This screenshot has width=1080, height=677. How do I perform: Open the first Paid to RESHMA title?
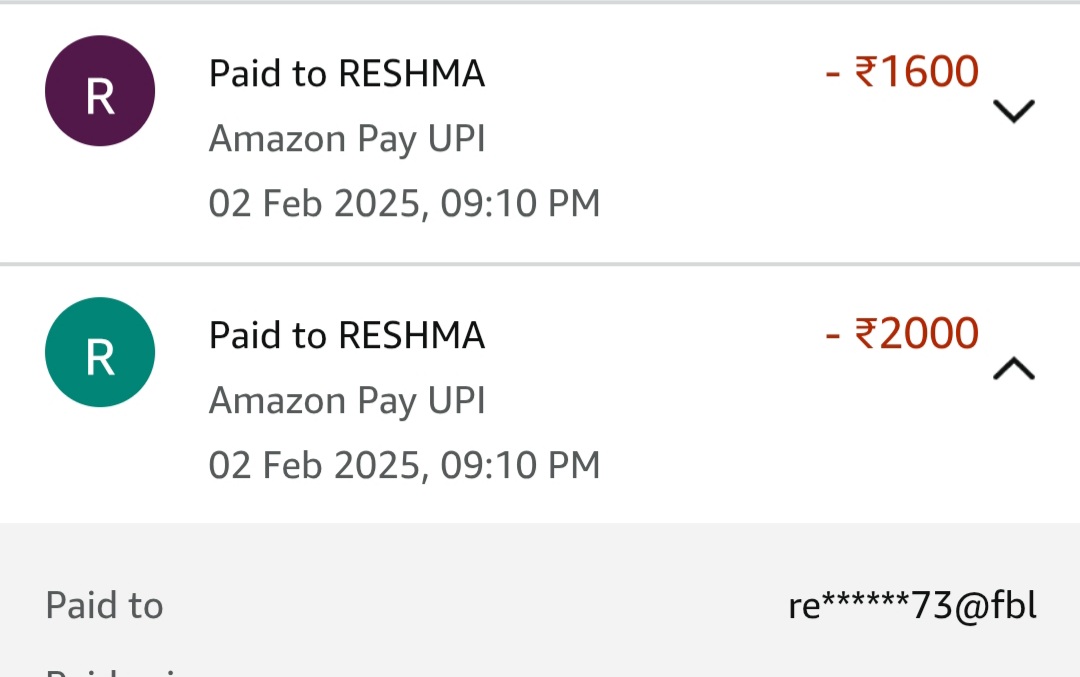pos(346,74)
